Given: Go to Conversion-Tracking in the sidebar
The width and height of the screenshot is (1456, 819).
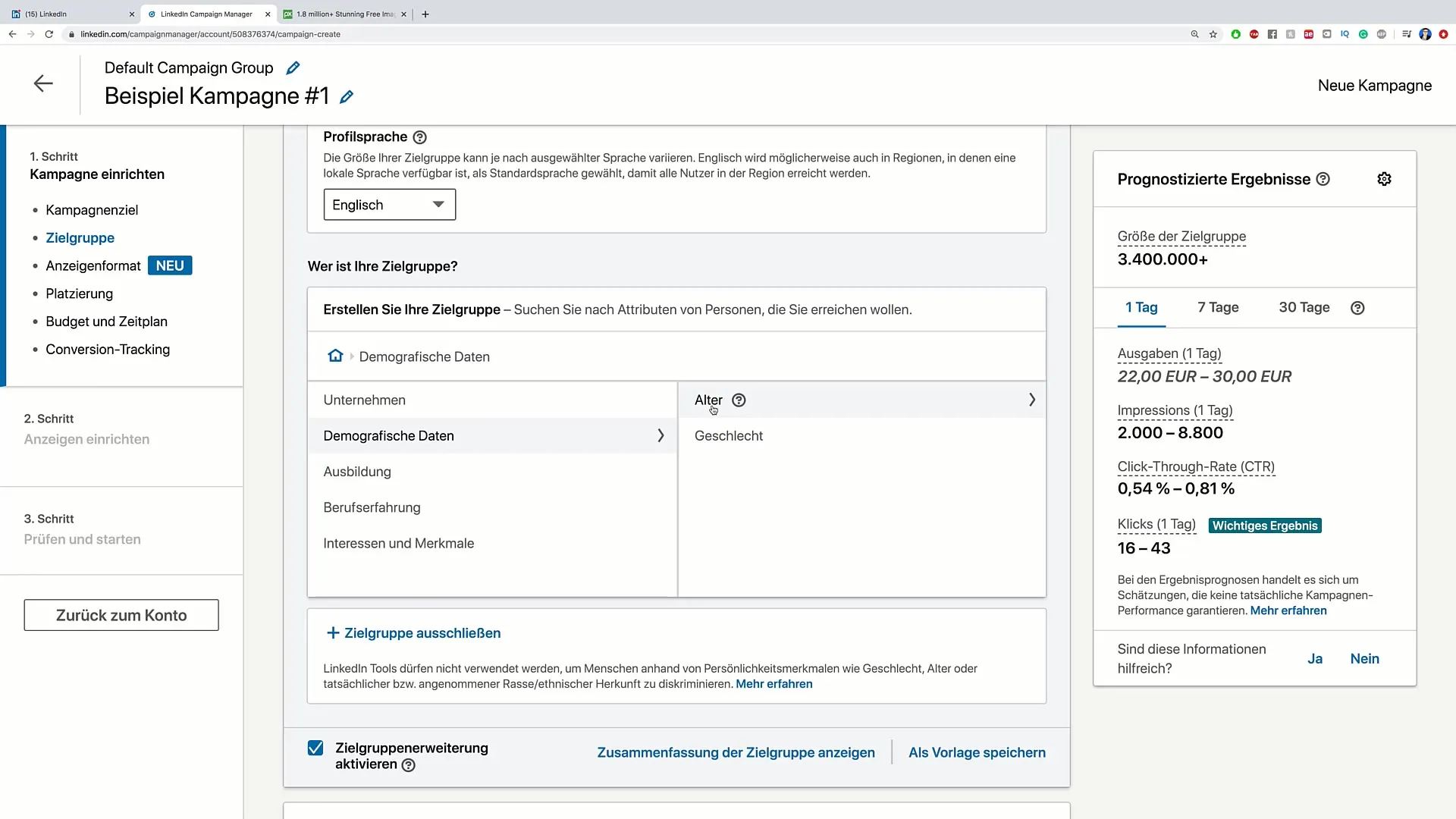Looking at the screenshot, I should click(x=108, y=350).
